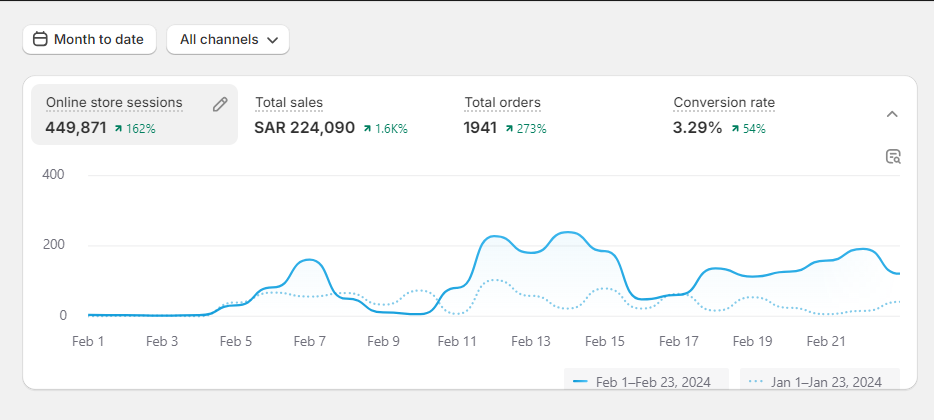This screenshot has height=420, width=934.
Task: Collapse the metrics card with the chevron
Action: (893, 114)
